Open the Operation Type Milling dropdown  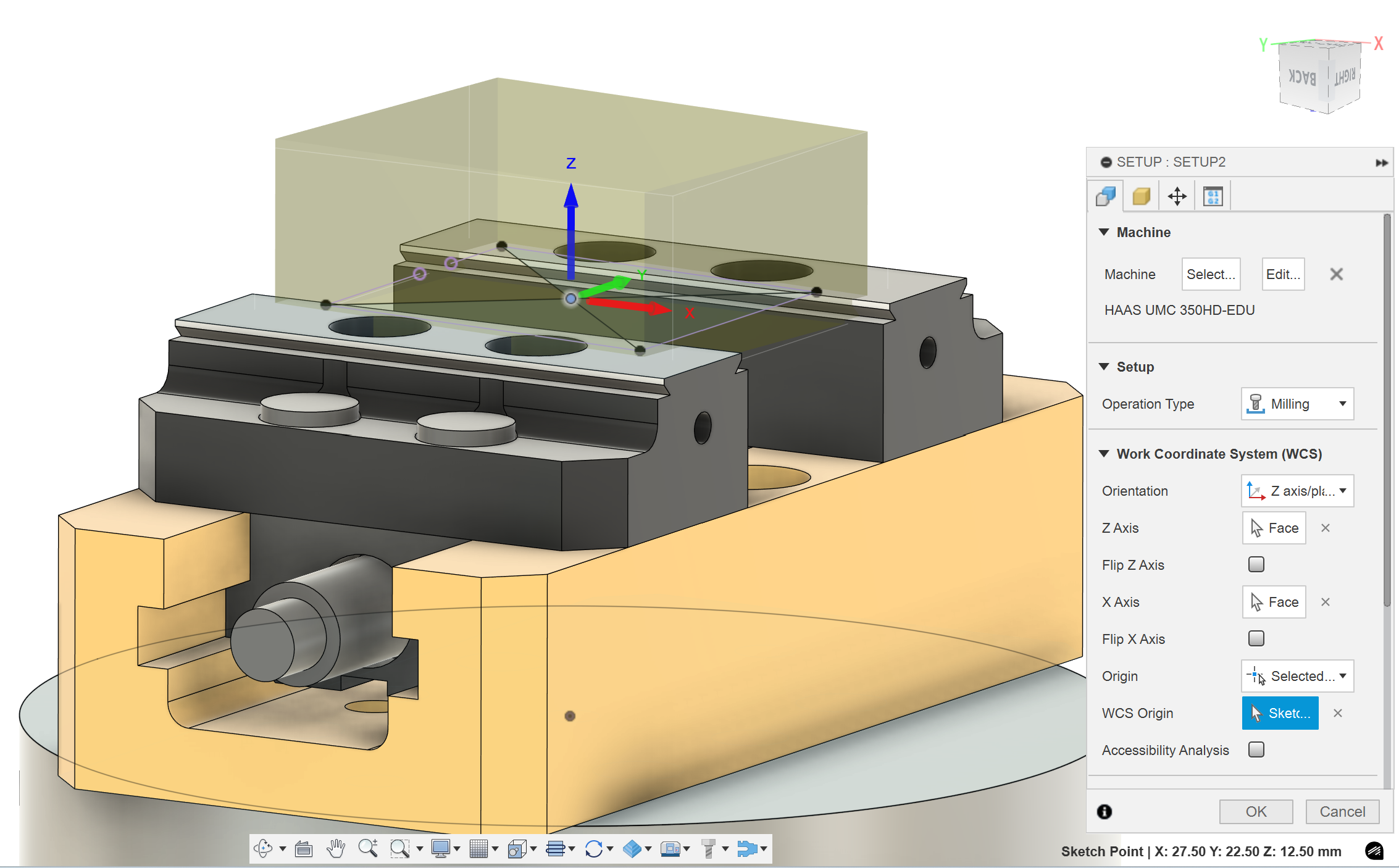pyautogui.click(x=1297, y=404)
